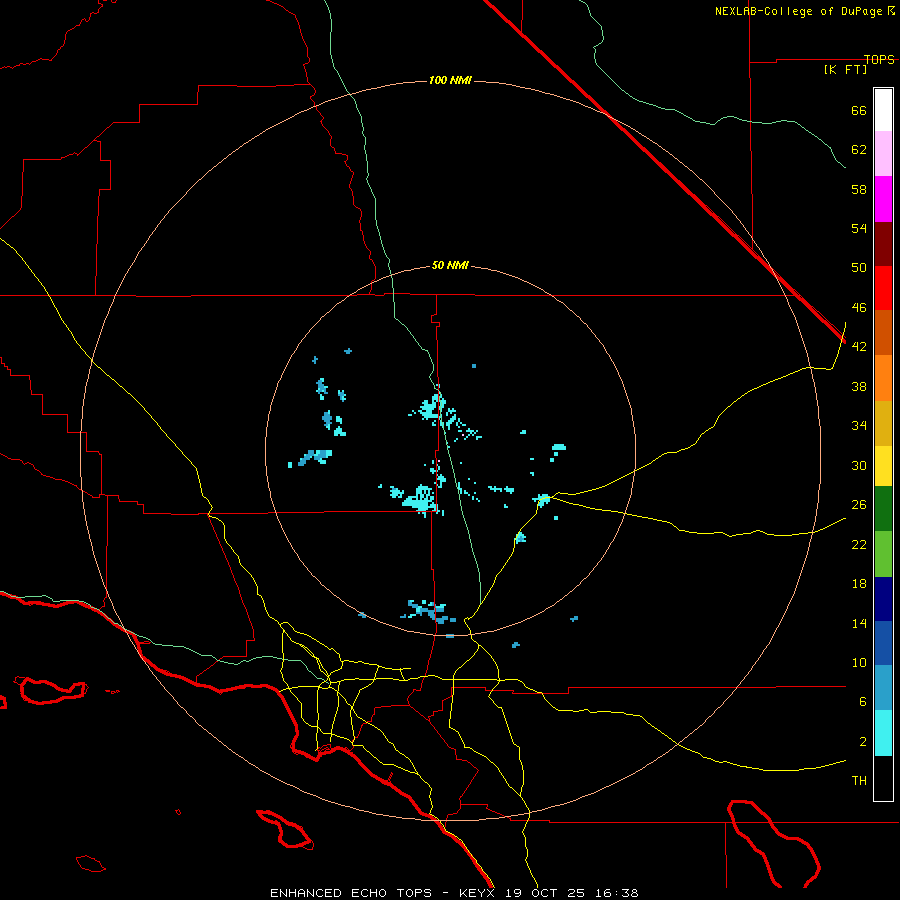Click the 30 value on the legend scale

[858, 465]
